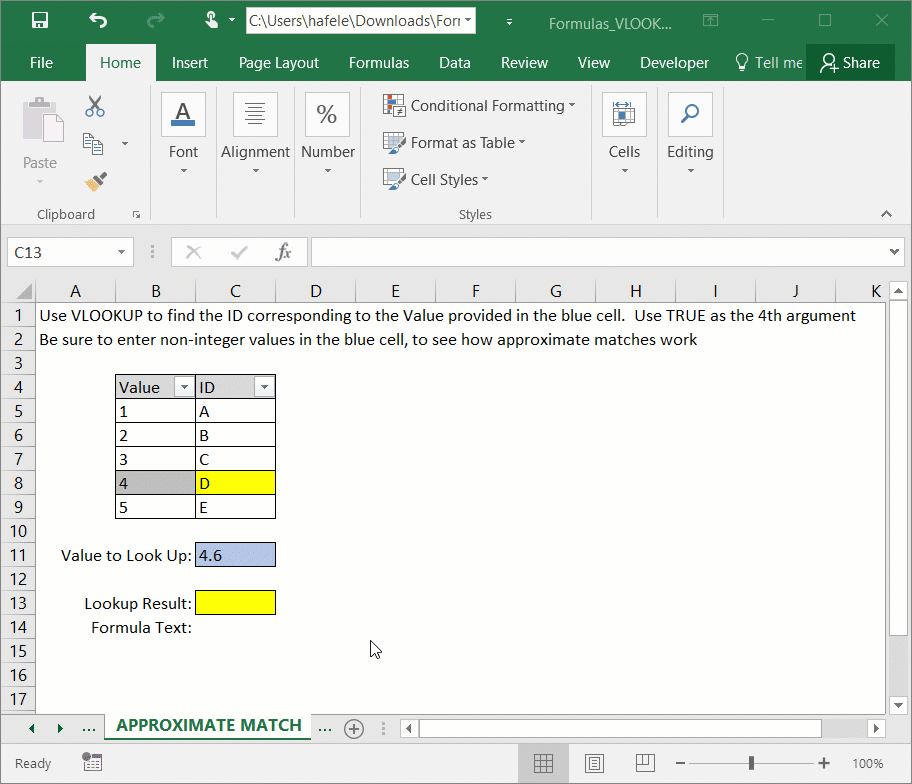Click the Copy icon
The height and width of the screenshot is (784, 912).
[93, 144]
